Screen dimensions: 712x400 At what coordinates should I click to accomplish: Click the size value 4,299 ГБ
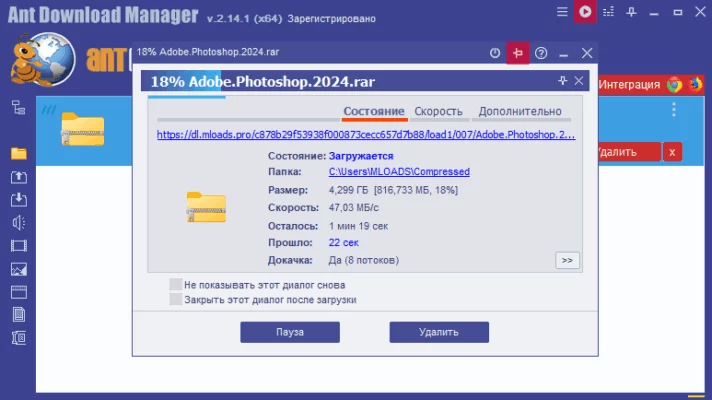[x=348, y=190]
